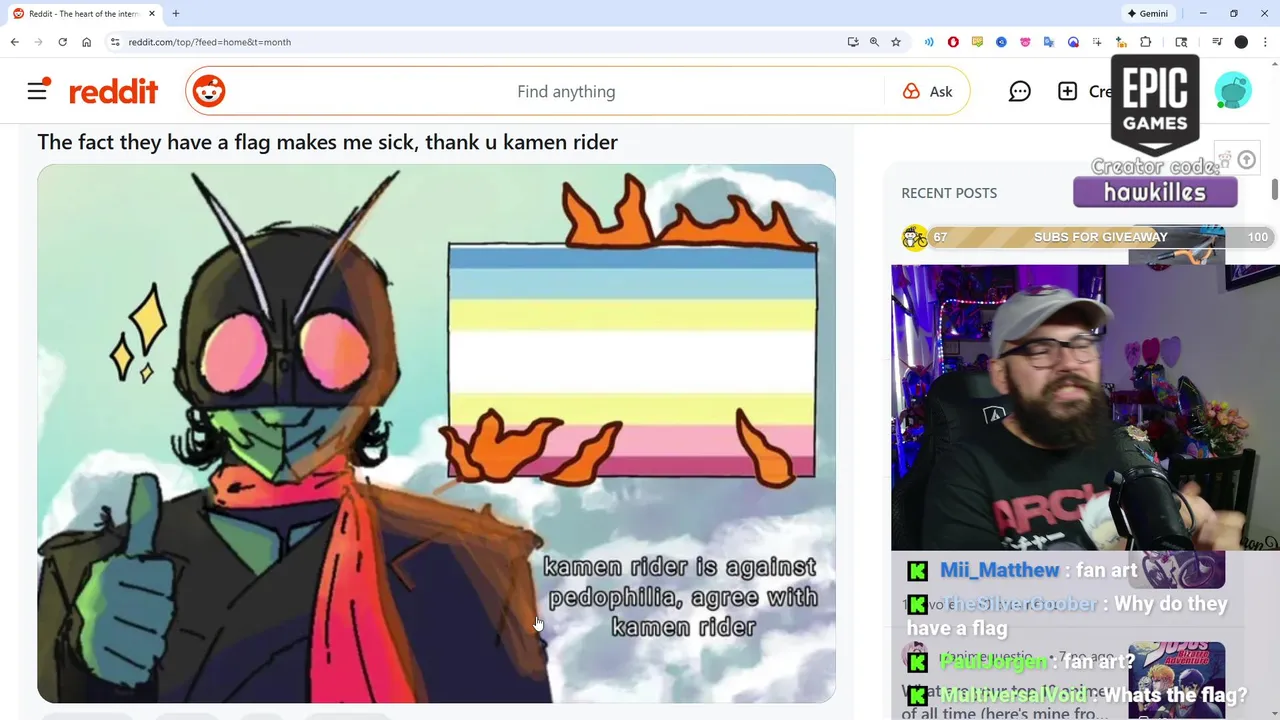Click the install app icon in address bar
Image resolution: width=1280 pixels, height=720 pixels.
pos(852,42)
